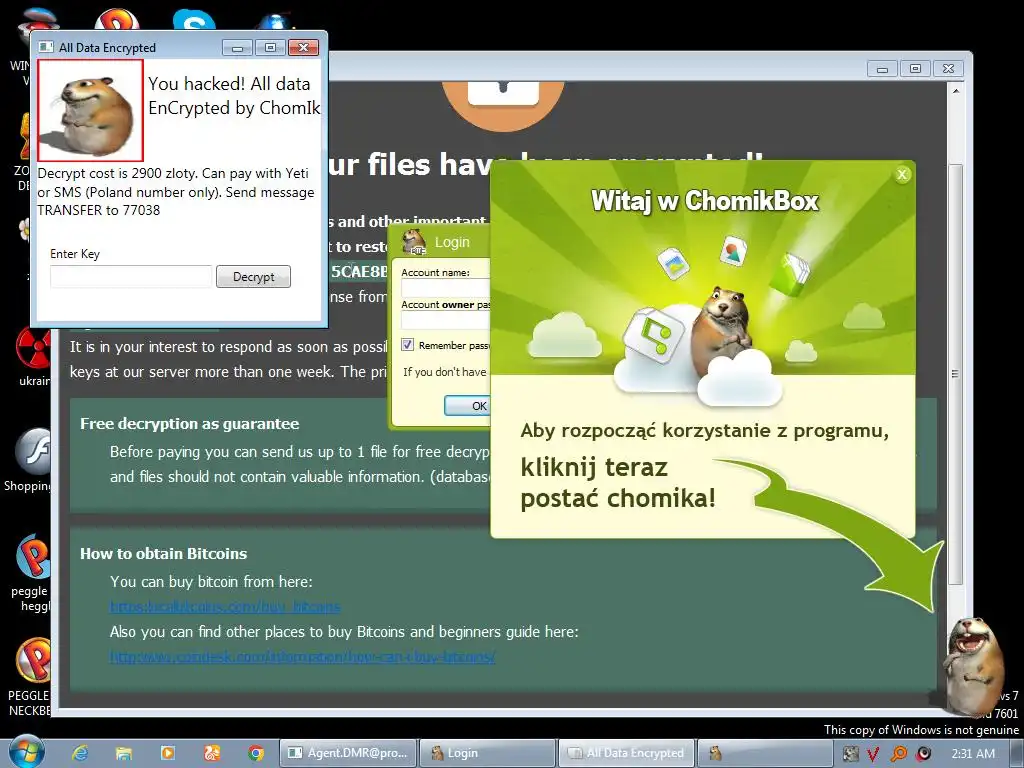
Task: Click the All Data Encrypted title bar icon
Action: coord(46,47)
